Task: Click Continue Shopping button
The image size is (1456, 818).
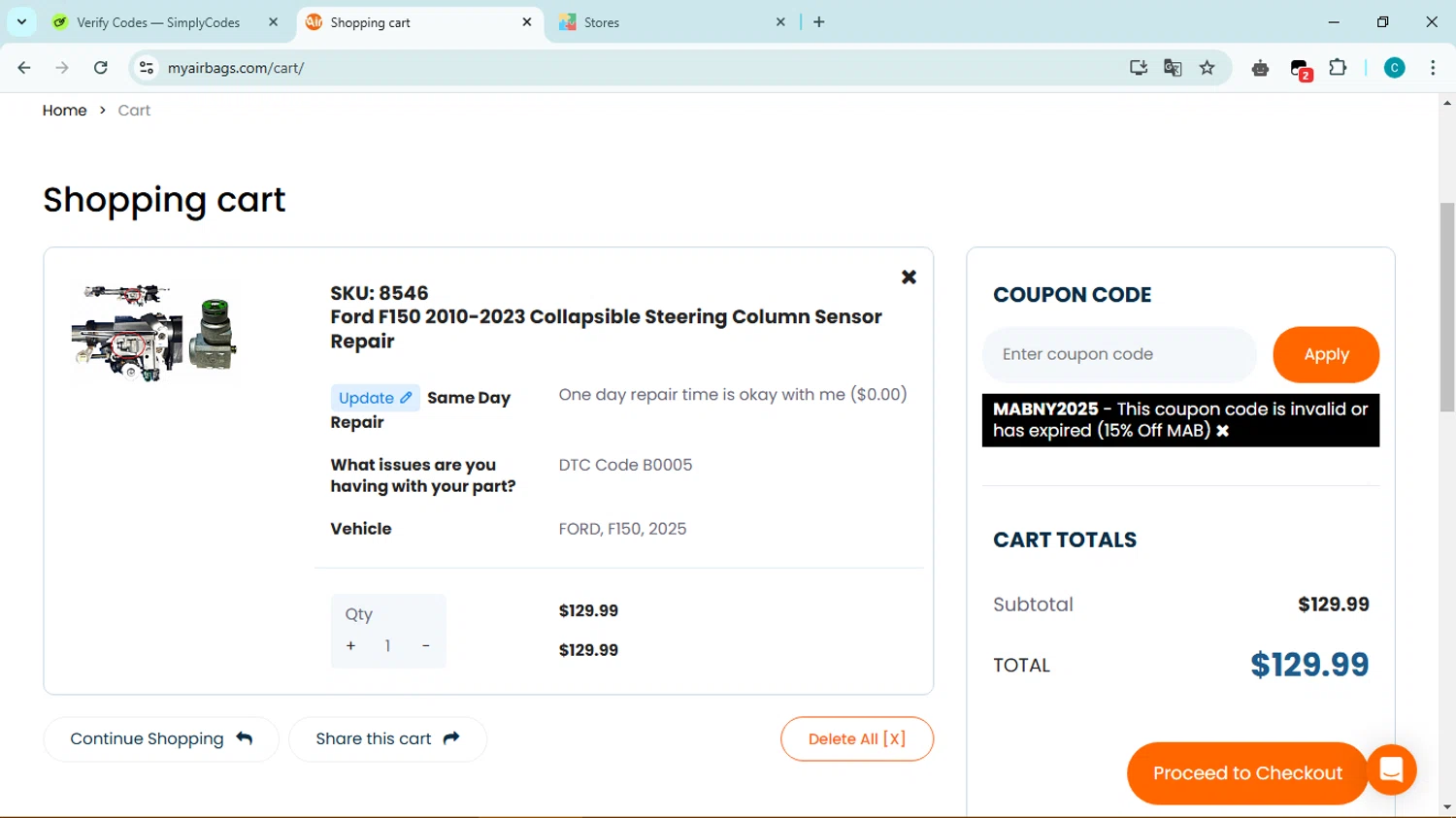Action: pyautogui.click(x=161, y=739)
